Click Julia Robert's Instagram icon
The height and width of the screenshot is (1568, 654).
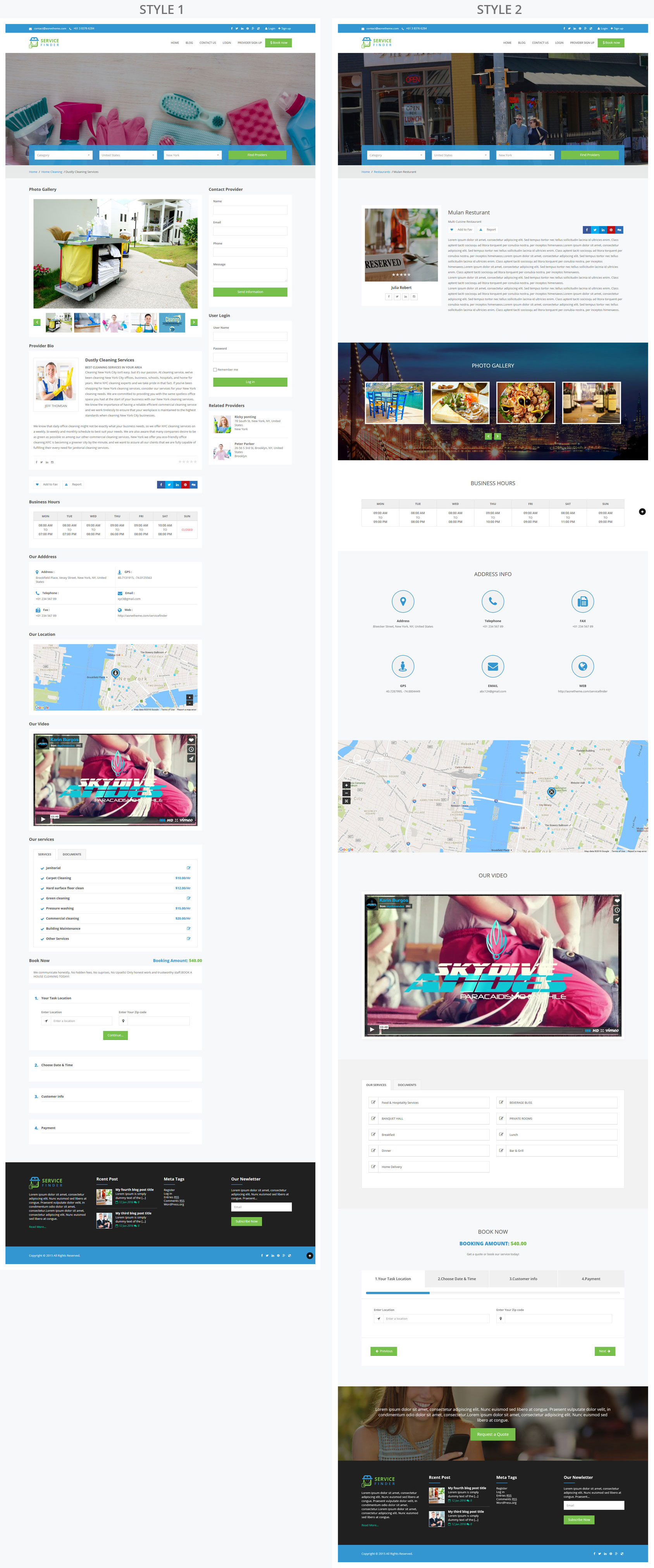click(414, 297)
